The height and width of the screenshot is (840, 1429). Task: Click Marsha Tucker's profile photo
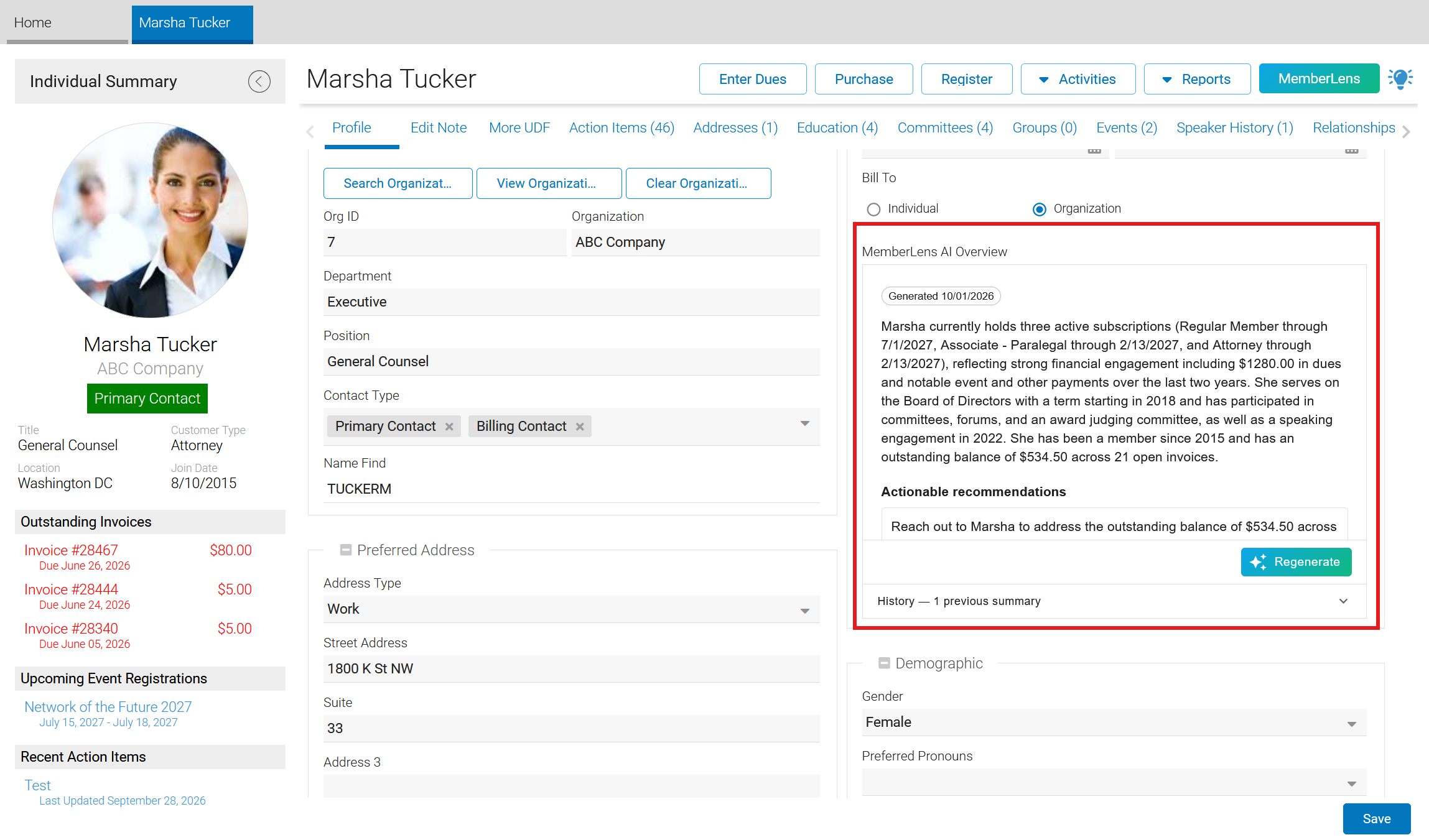[150, 220]
